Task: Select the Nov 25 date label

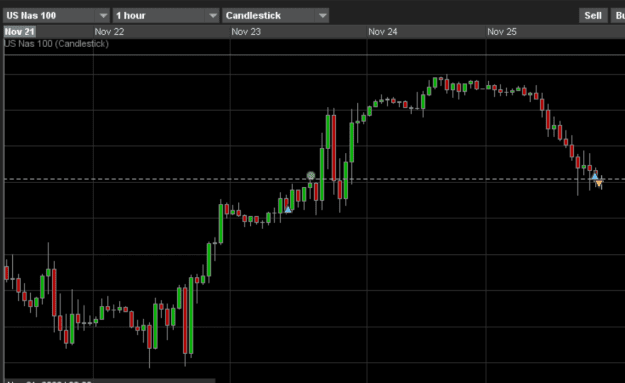Action: coord(502,31)
